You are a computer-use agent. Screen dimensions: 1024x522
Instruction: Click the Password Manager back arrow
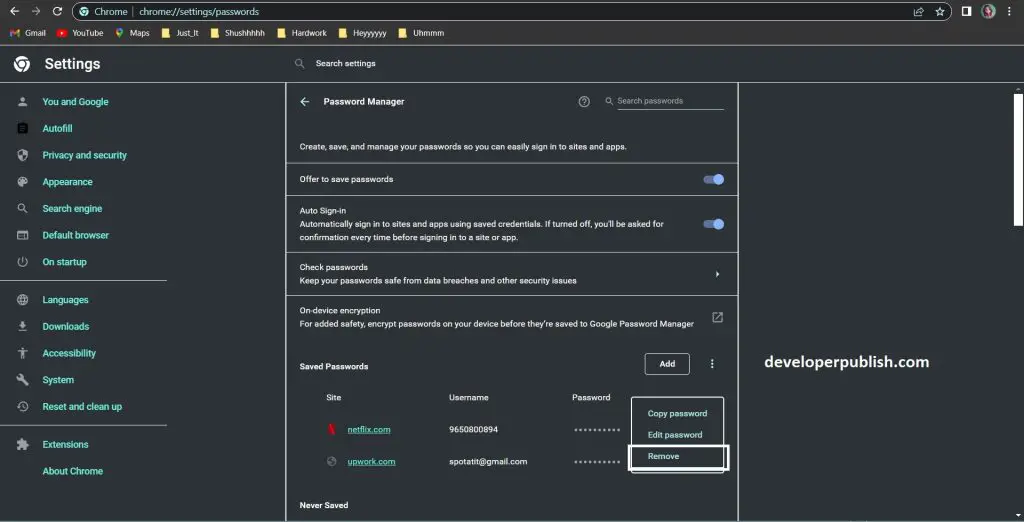(304, 101)
